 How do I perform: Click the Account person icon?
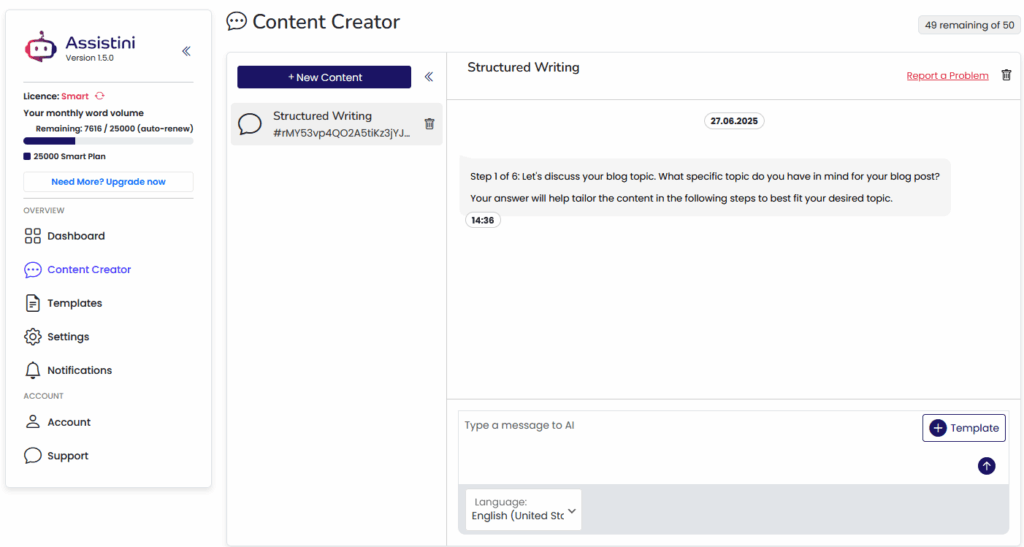pyautogui.click(x=33, y=422)
